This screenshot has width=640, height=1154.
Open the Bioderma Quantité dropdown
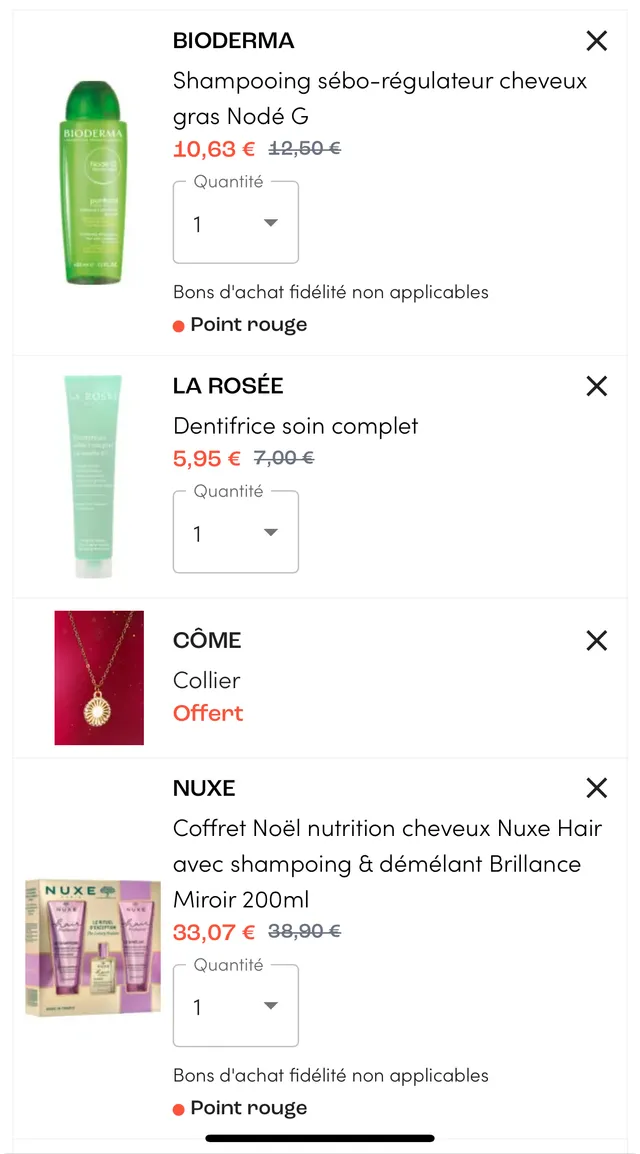(x=236, y=222)
